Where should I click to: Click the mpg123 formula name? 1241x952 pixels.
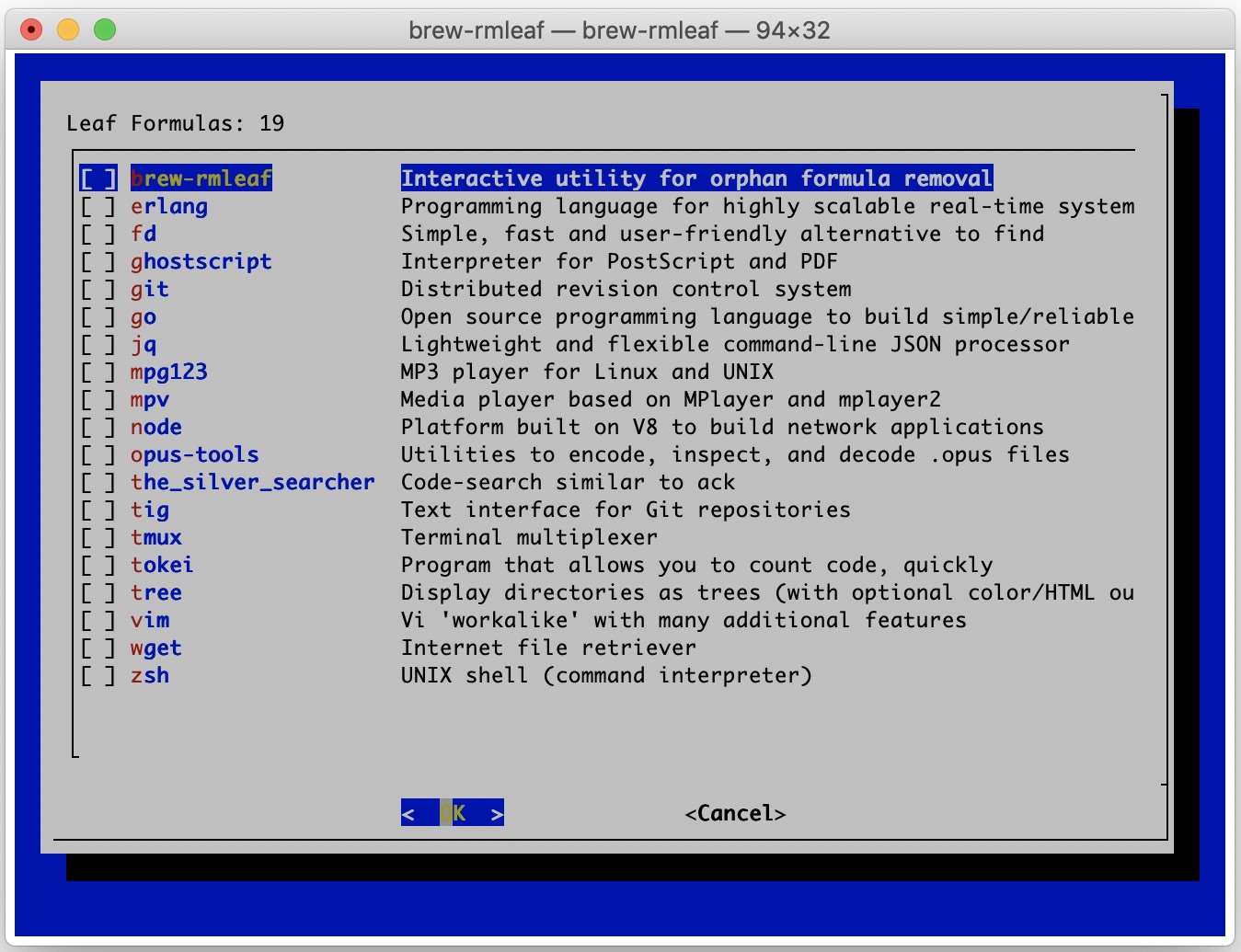[x=169, y=372]
